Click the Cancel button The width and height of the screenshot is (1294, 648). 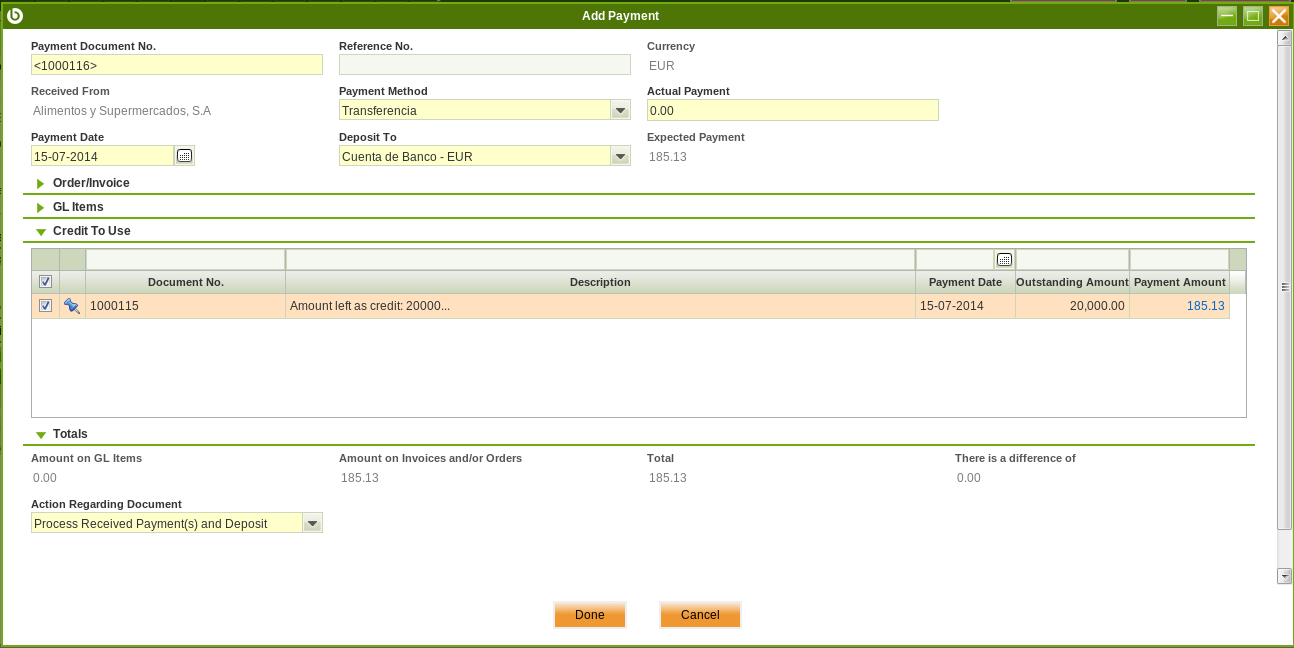coord(700,615)
